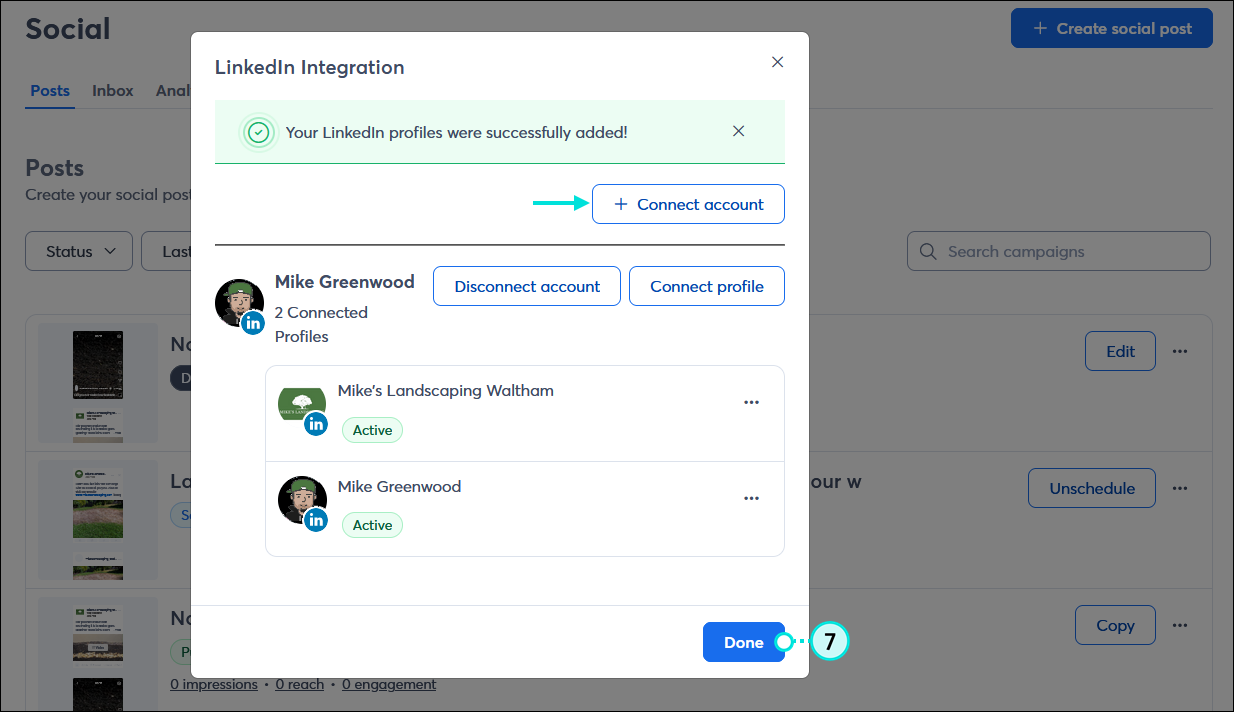Open options for Mike Greenwood profile row
The width and height of the screenshot is (1234, 712).
point(751,499)
